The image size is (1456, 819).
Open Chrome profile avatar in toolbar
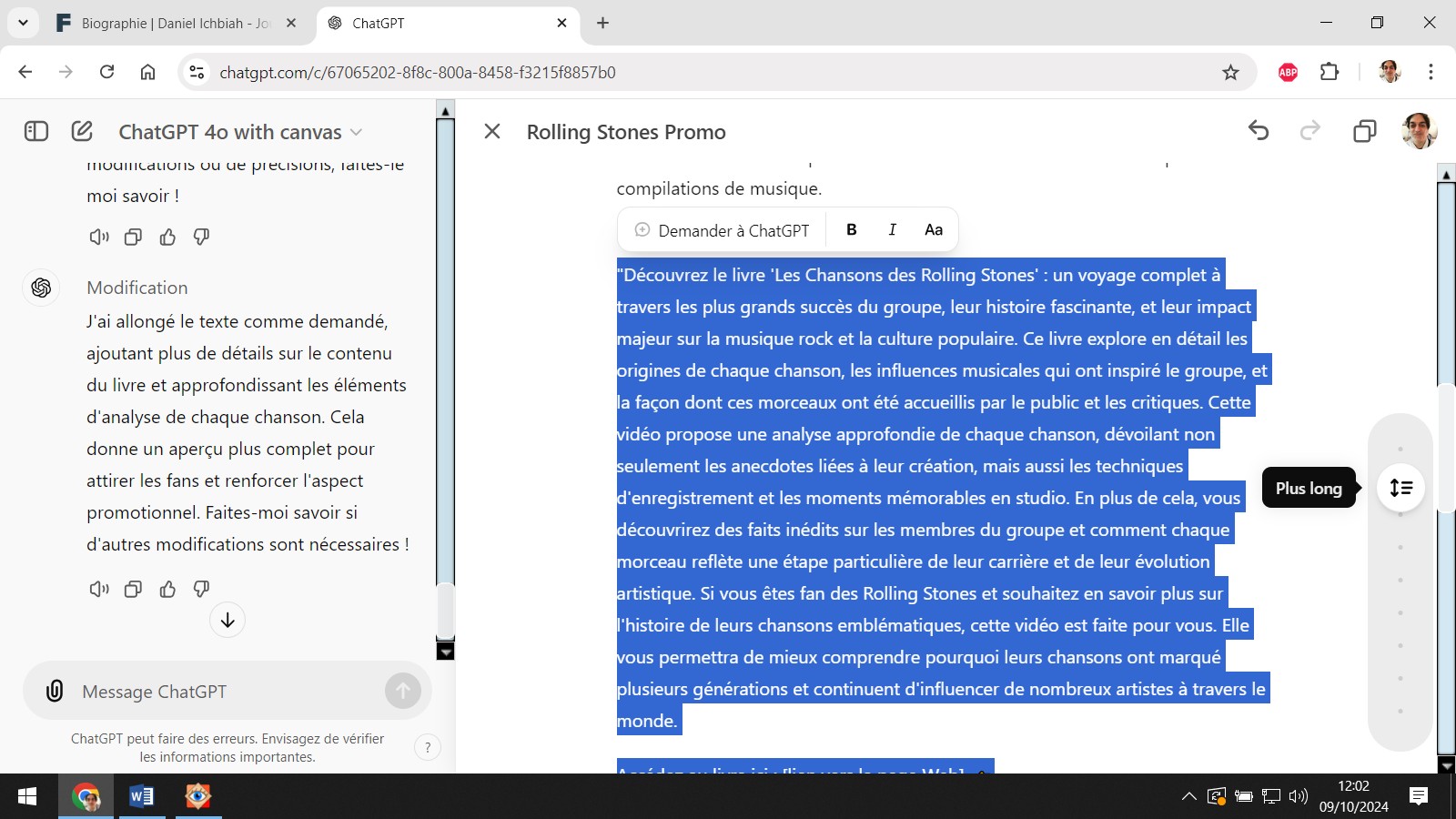1389,72
